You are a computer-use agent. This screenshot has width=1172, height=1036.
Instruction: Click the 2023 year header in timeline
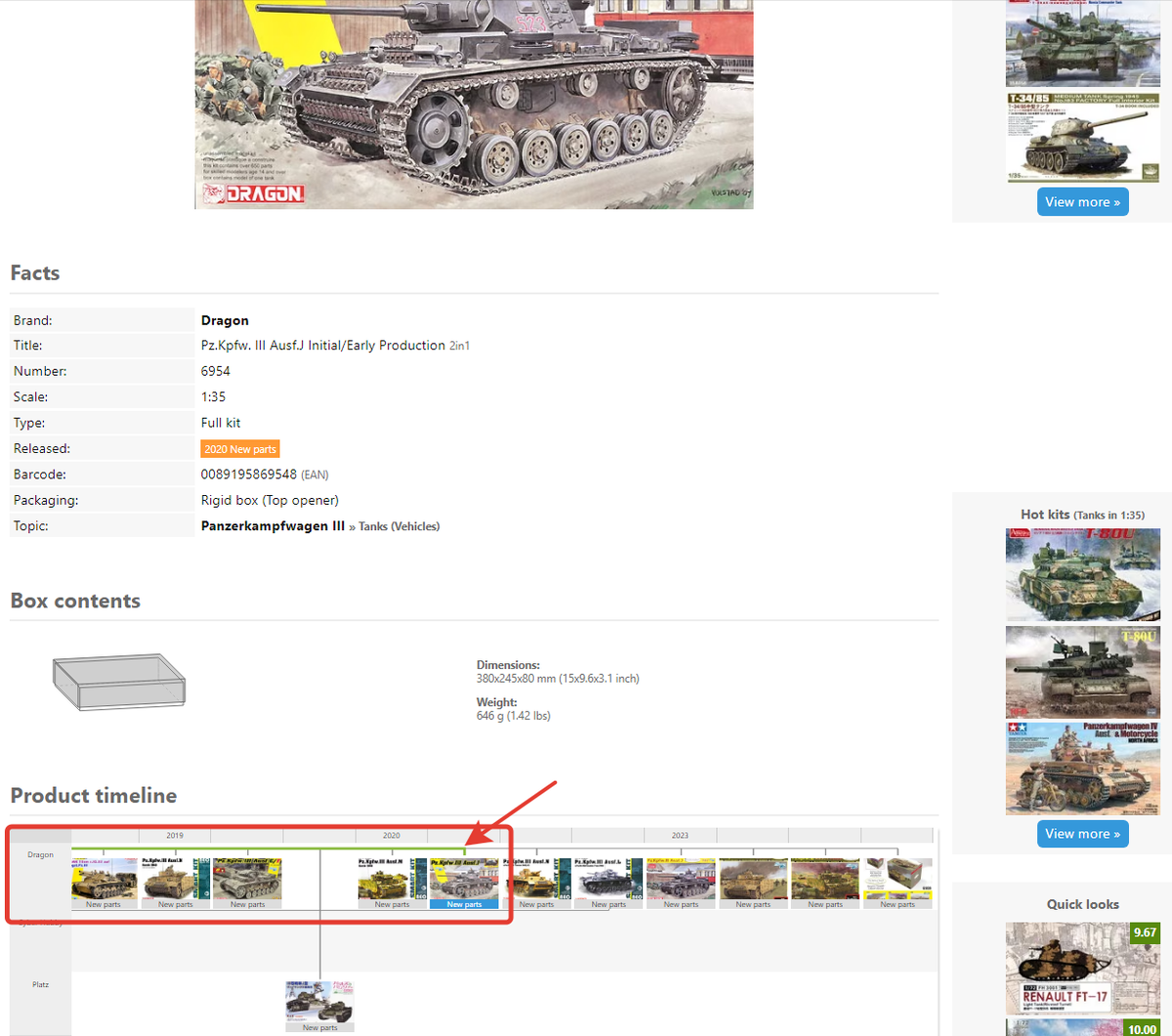coord(680,836)
